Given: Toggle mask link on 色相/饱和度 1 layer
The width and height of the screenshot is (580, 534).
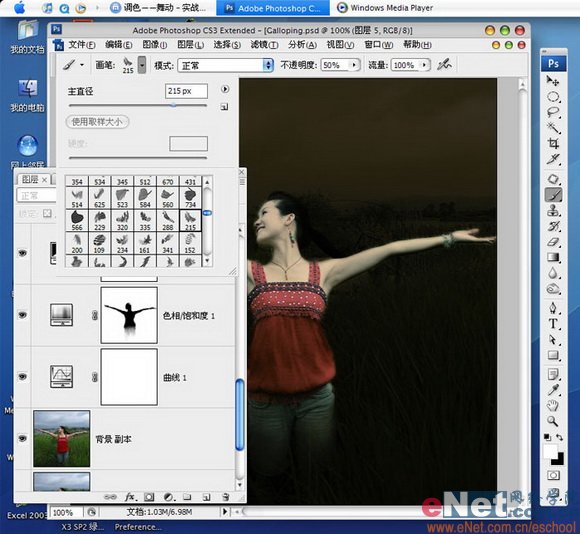Looking at the screenshot, I should point(94,315).
